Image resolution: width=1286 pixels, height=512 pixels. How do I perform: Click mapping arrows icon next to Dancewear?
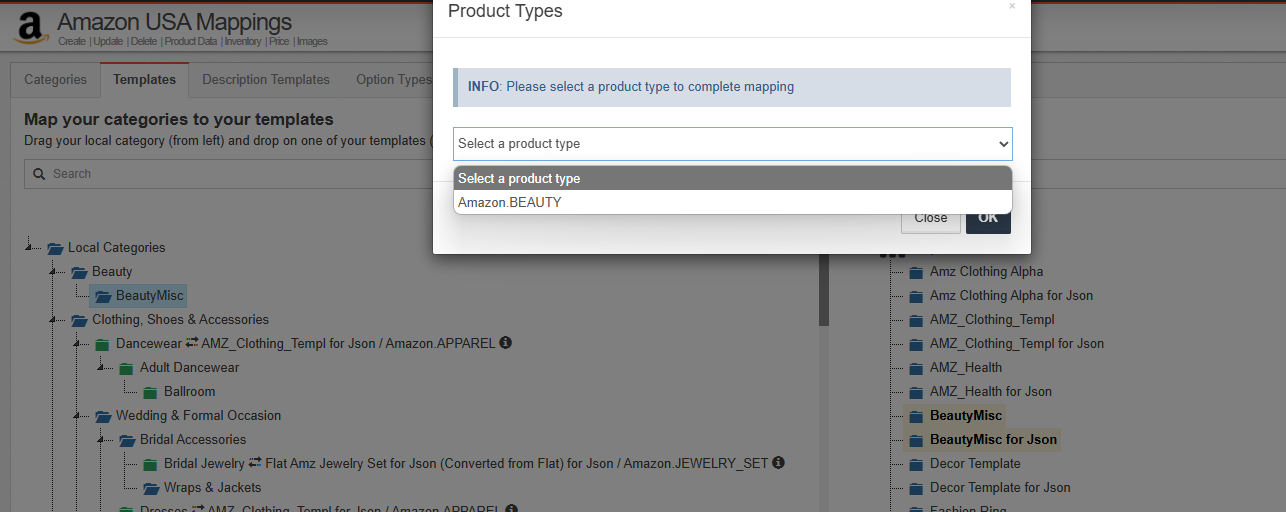click(x=191, y=343)
